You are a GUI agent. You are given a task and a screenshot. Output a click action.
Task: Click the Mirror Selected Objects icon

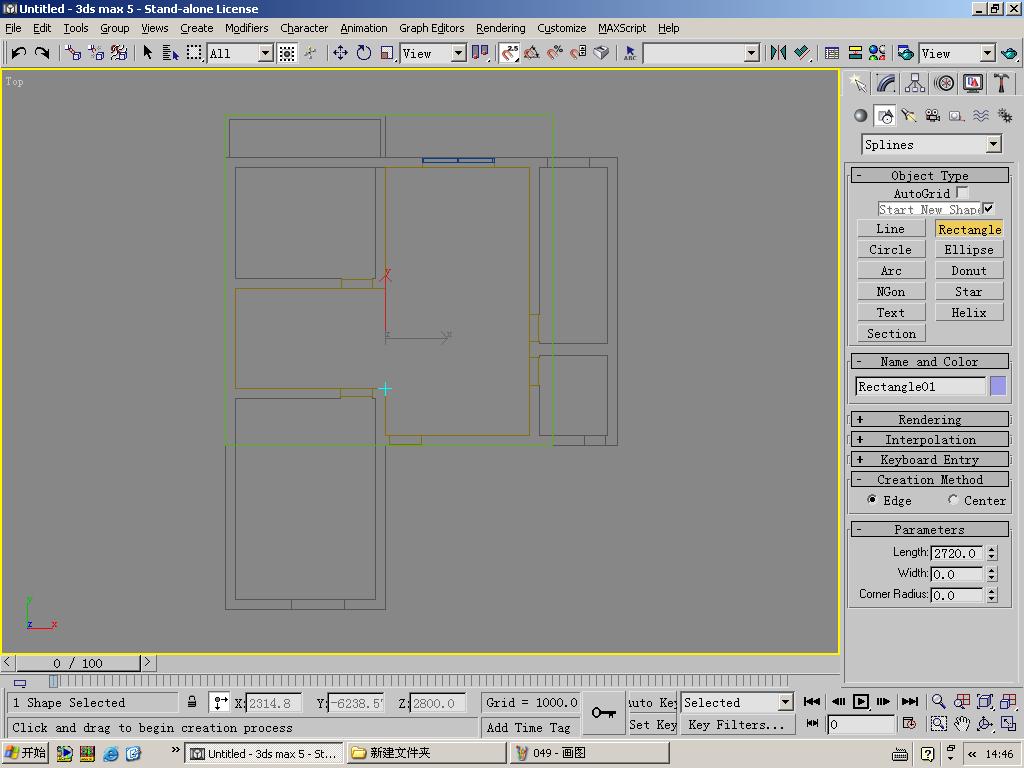pyautogui.click(x=778, y=53)
